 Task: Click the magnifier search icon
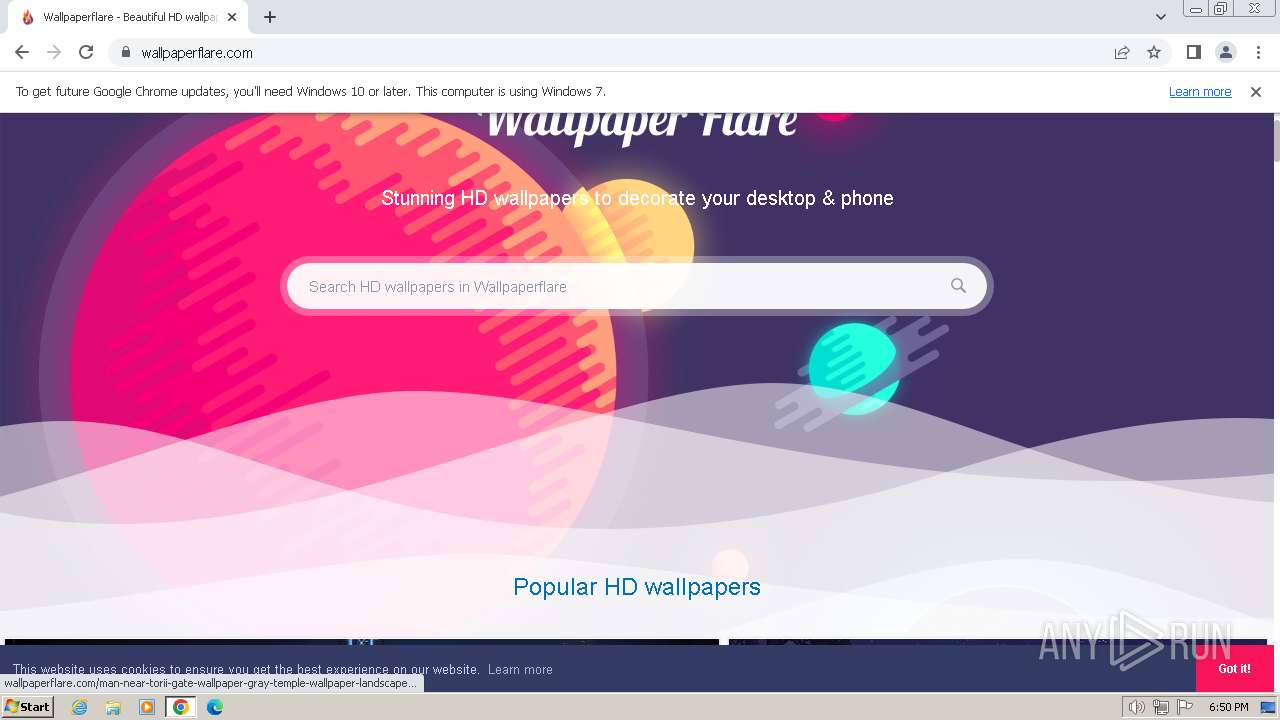click(958, 286)
